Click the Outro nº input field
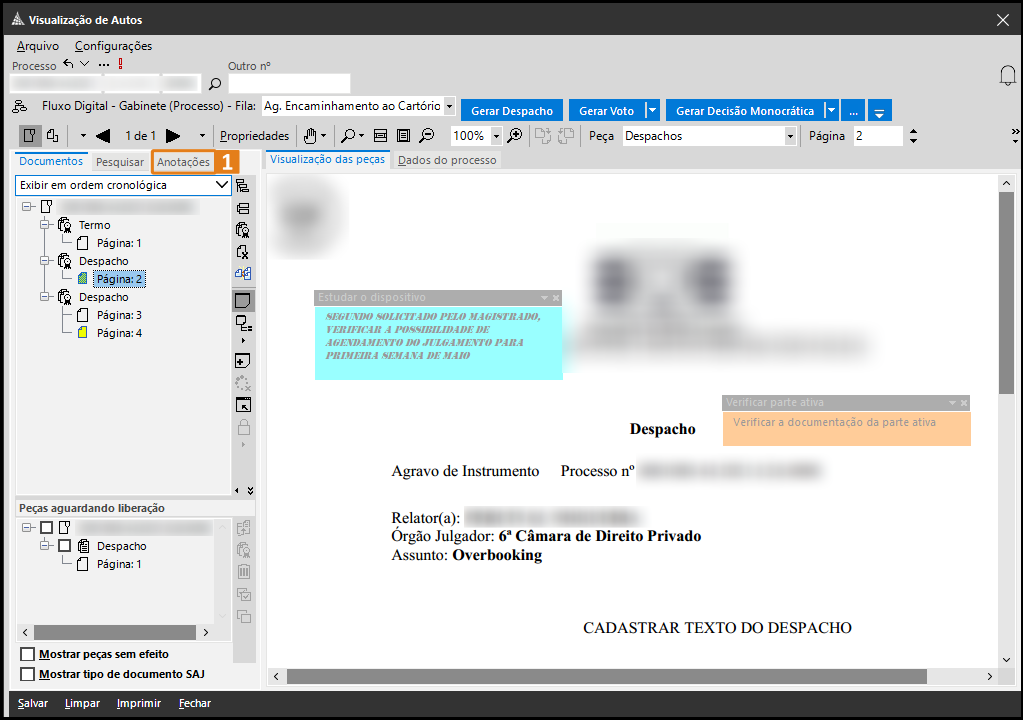The image size is (1023, 720). point(289,83)
